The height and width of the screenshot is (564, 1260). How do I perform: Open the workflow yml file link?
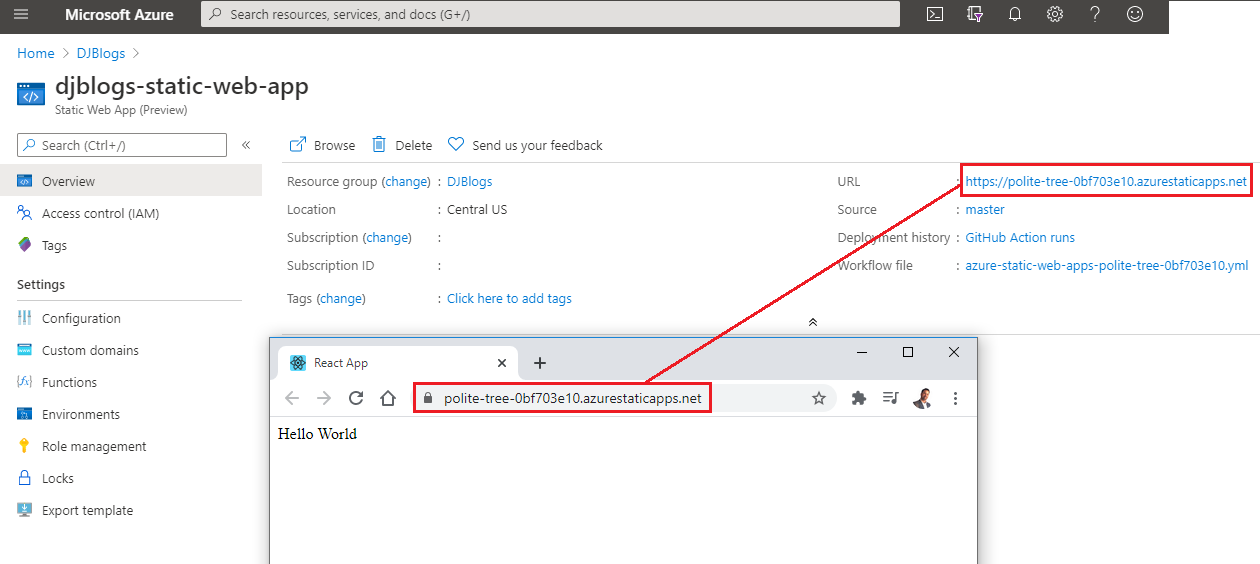pyautogui.click(x=1106, y=266)
